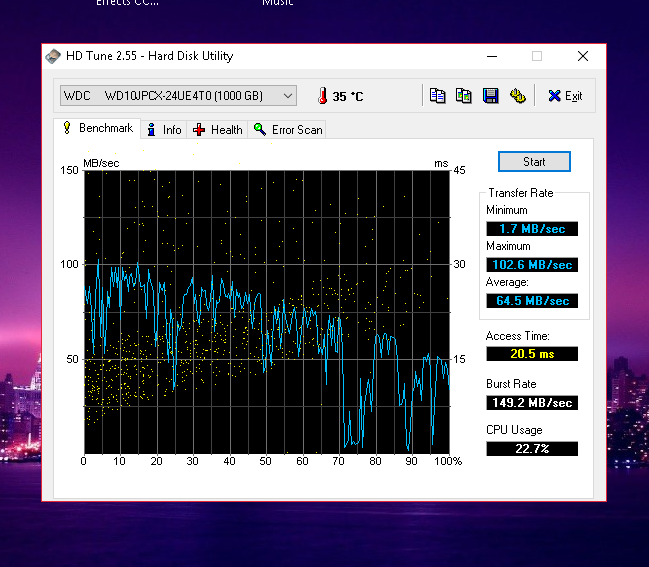Open the Error Scan tab

tap(288, 130)
